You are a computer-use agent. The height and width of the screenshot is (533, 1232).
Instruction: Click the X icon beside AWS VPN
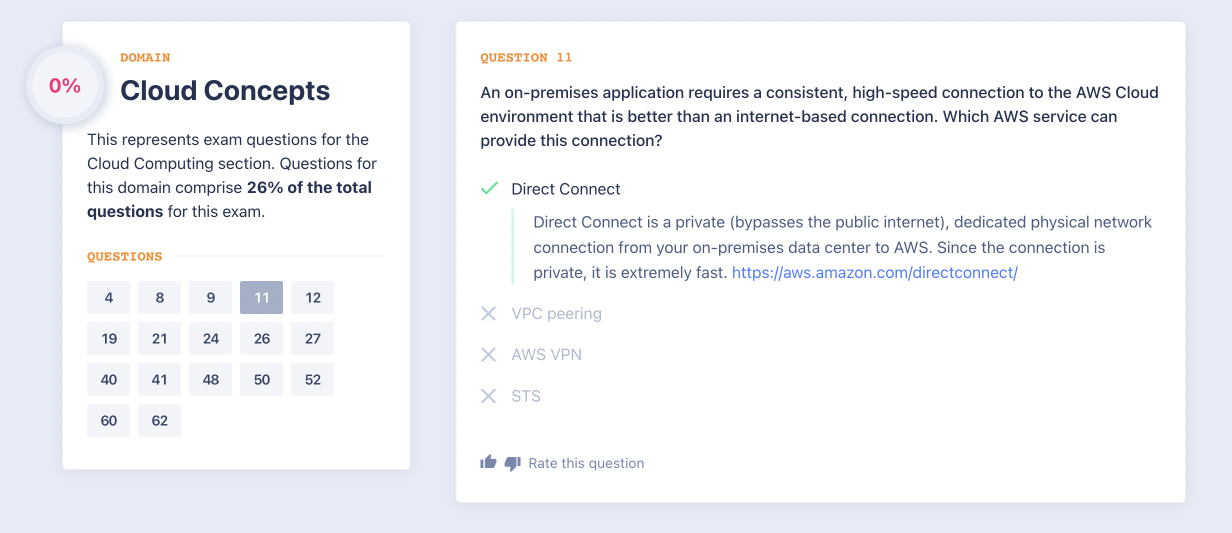click(488, 355)
